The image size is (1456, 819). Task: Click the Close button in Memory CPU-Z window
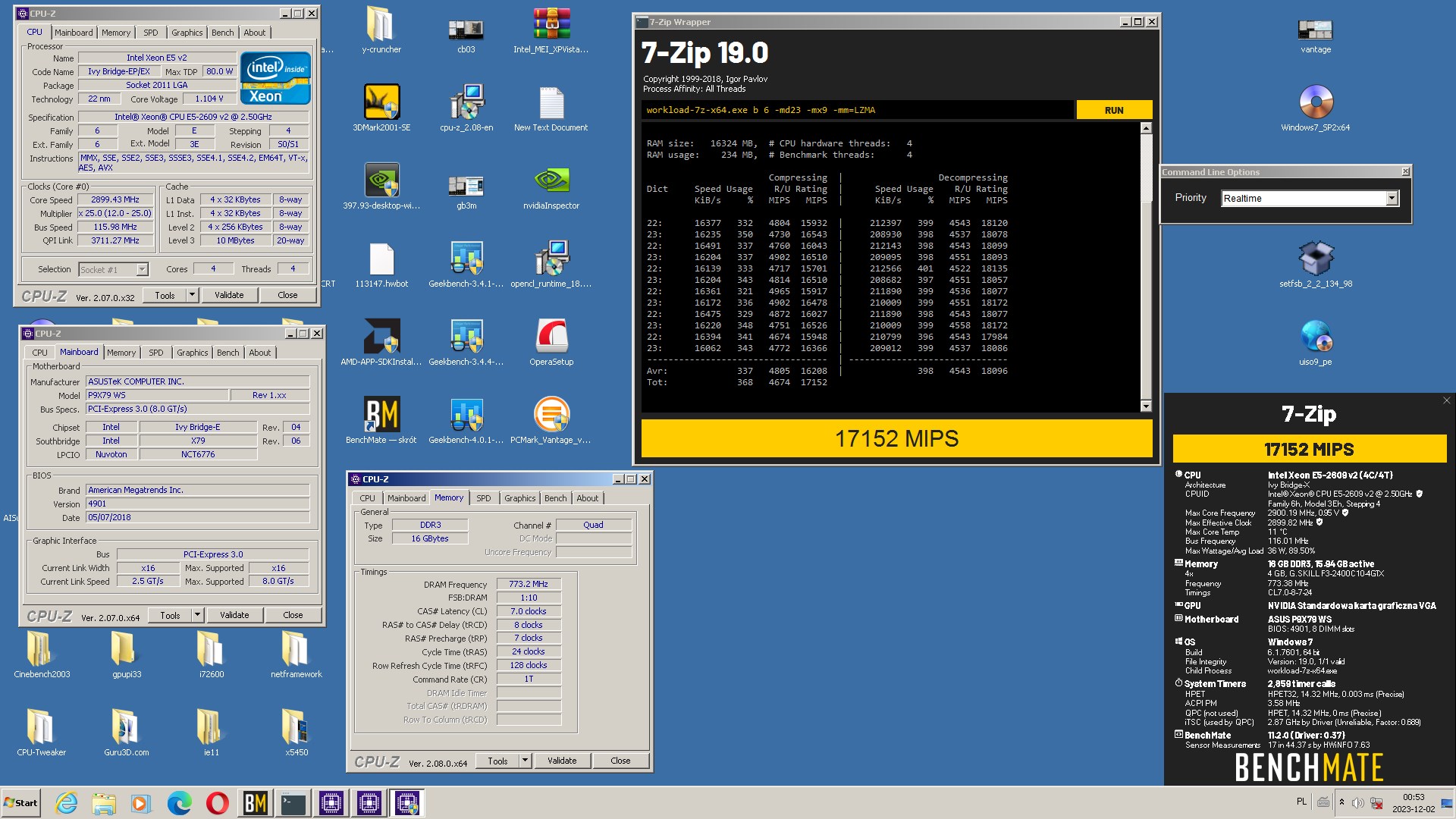[x=620, y=761]
